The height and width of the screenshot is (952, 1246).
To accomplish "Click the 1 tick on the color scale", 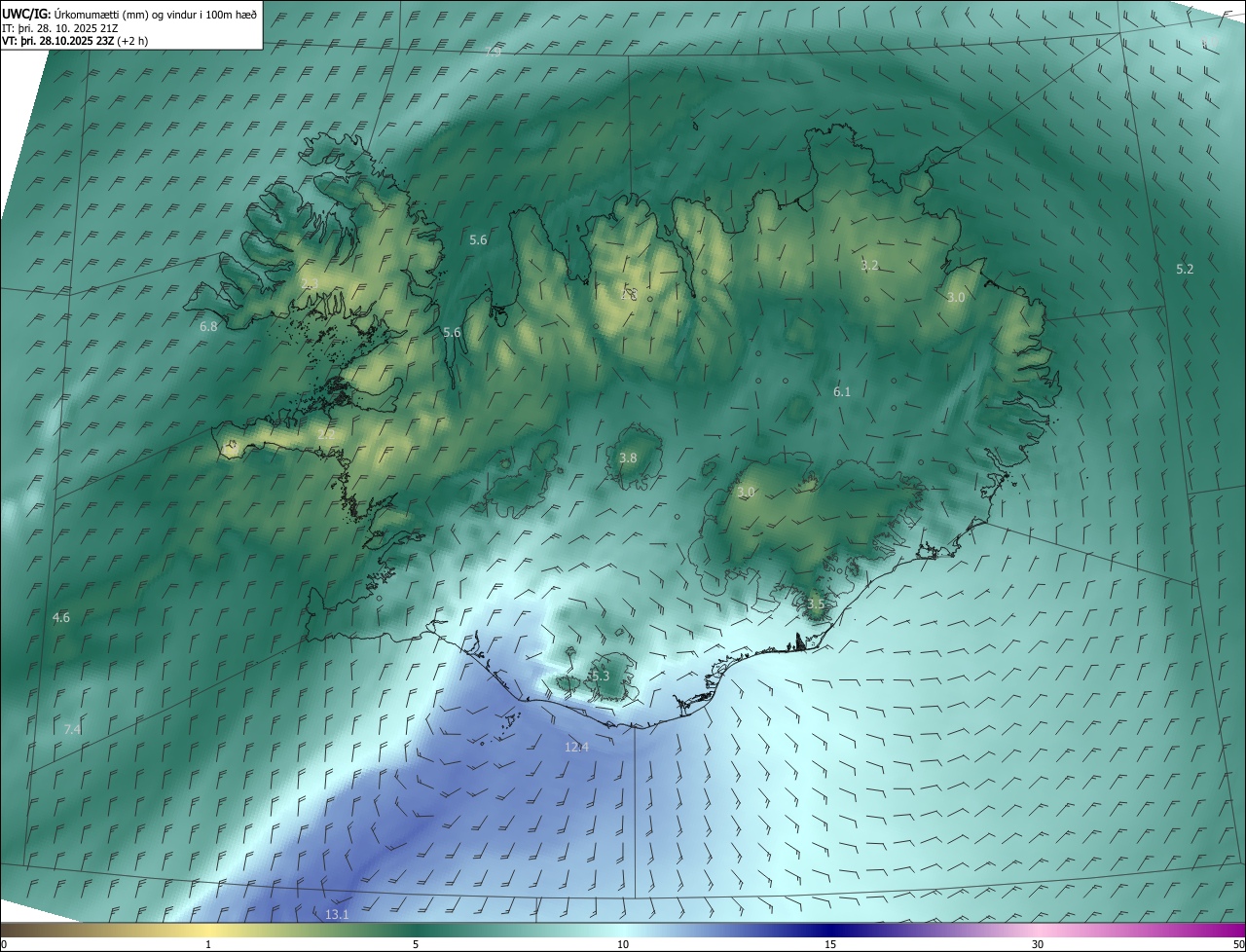I will pos(208,944).
